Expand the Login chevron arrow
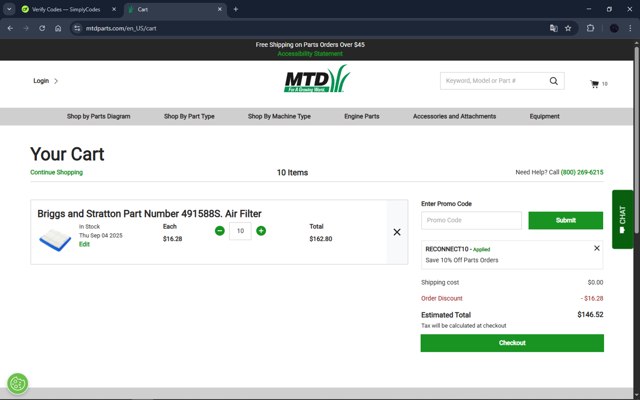The image size is (640, 400). tap(56, 81)
